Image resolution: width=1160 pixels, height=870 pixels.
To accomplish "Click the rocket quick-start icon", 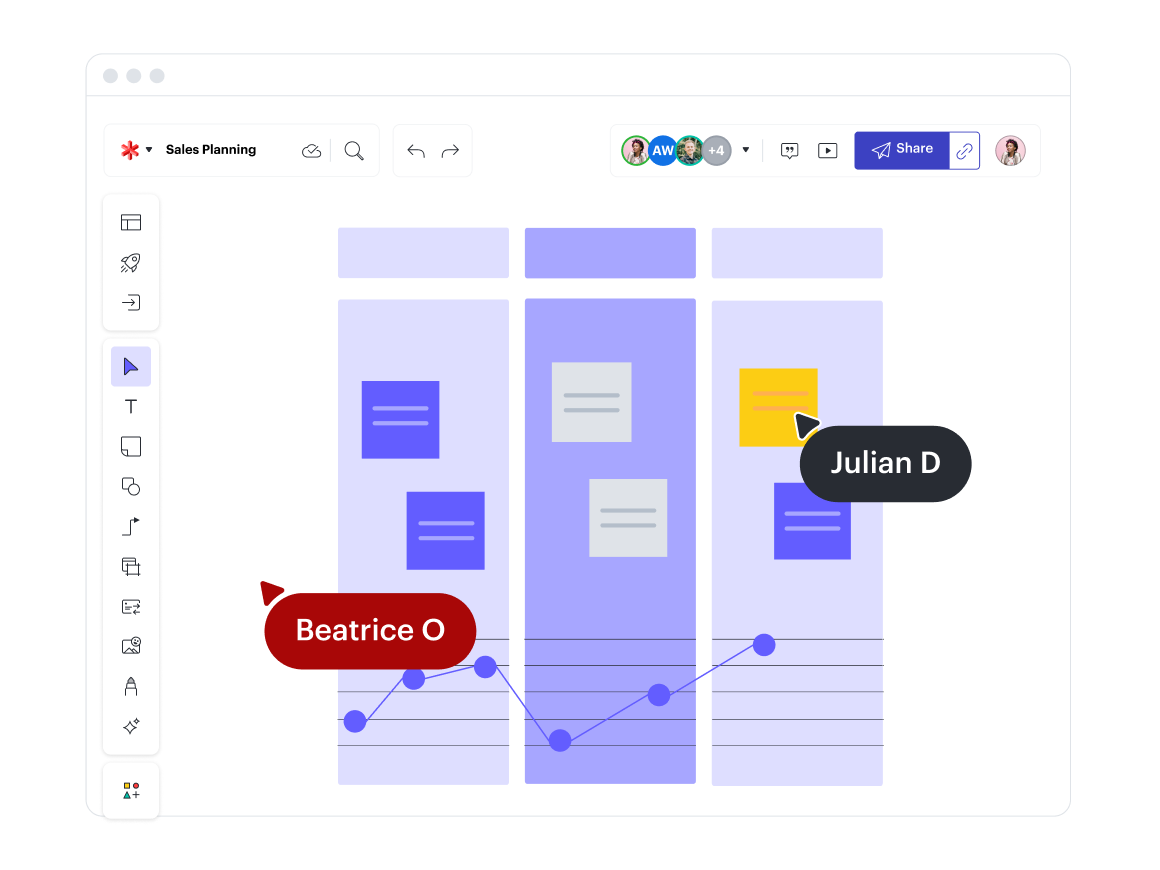I will coord(131,262).
